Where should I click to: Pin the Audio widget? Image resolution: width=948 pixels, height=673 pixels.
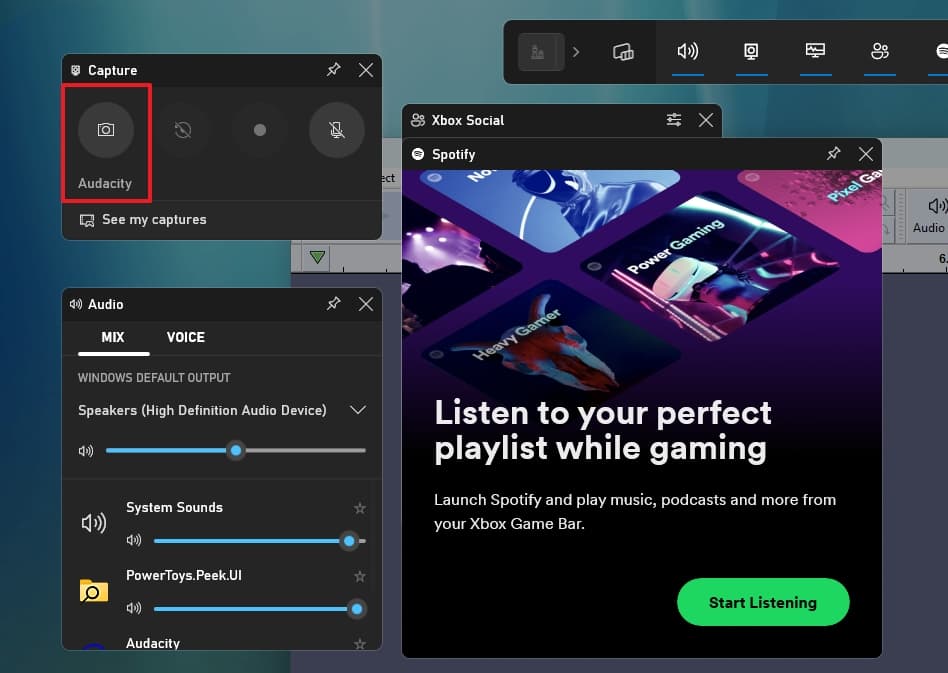(334, 304)
